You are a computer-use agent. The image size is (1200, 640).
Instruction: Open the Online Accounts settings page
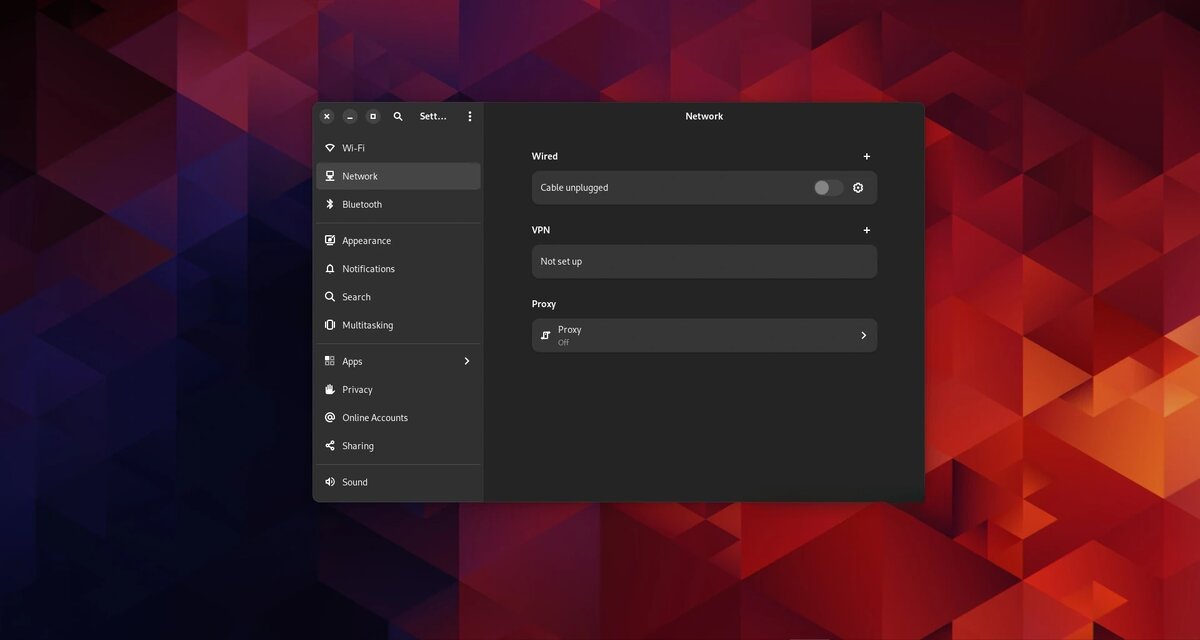[x=375, y=417]
